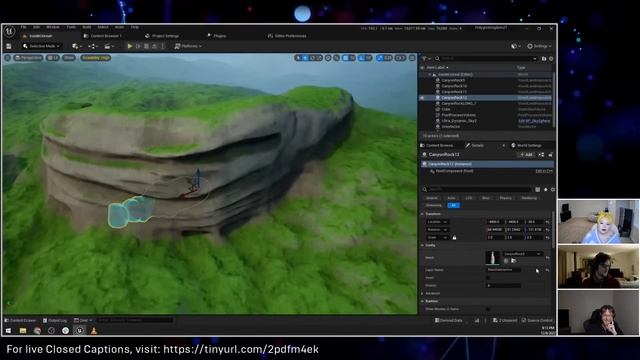Toggle the Scale lock ratio padlock

(x=454, y=238)
